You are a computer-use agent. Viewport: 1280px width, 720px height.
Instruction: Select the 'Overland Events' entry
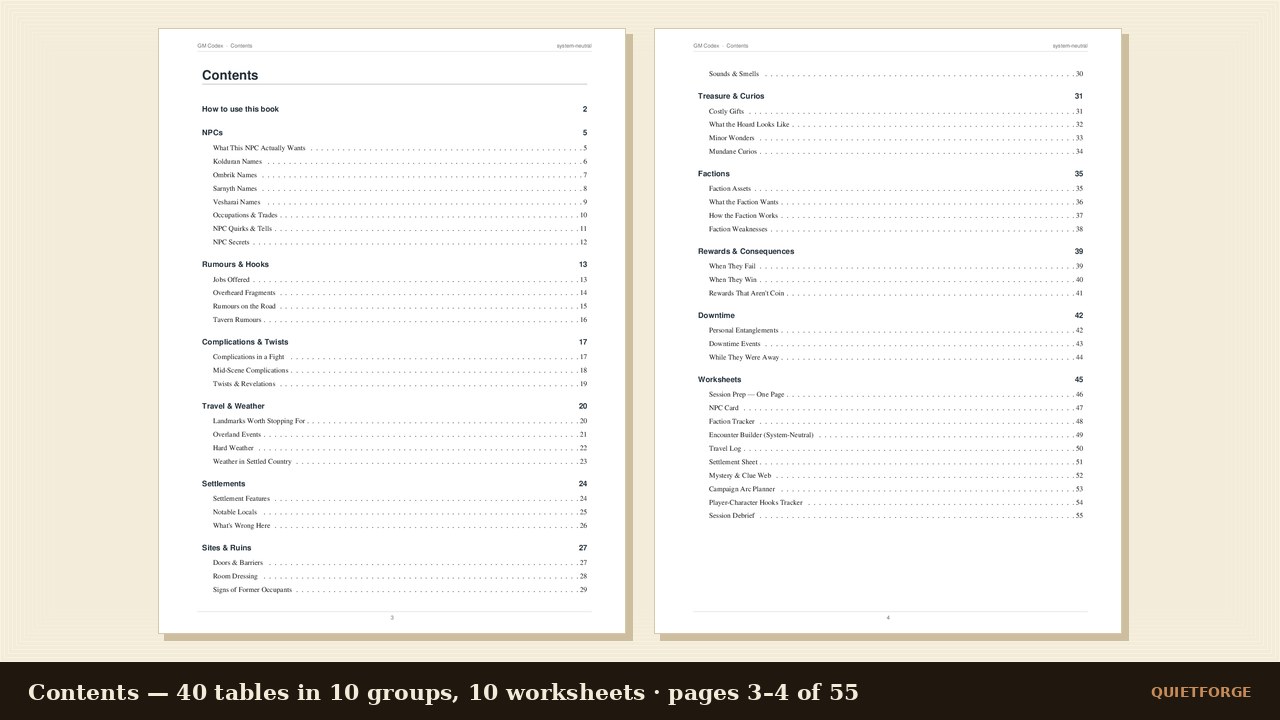(x=400, y=435)
